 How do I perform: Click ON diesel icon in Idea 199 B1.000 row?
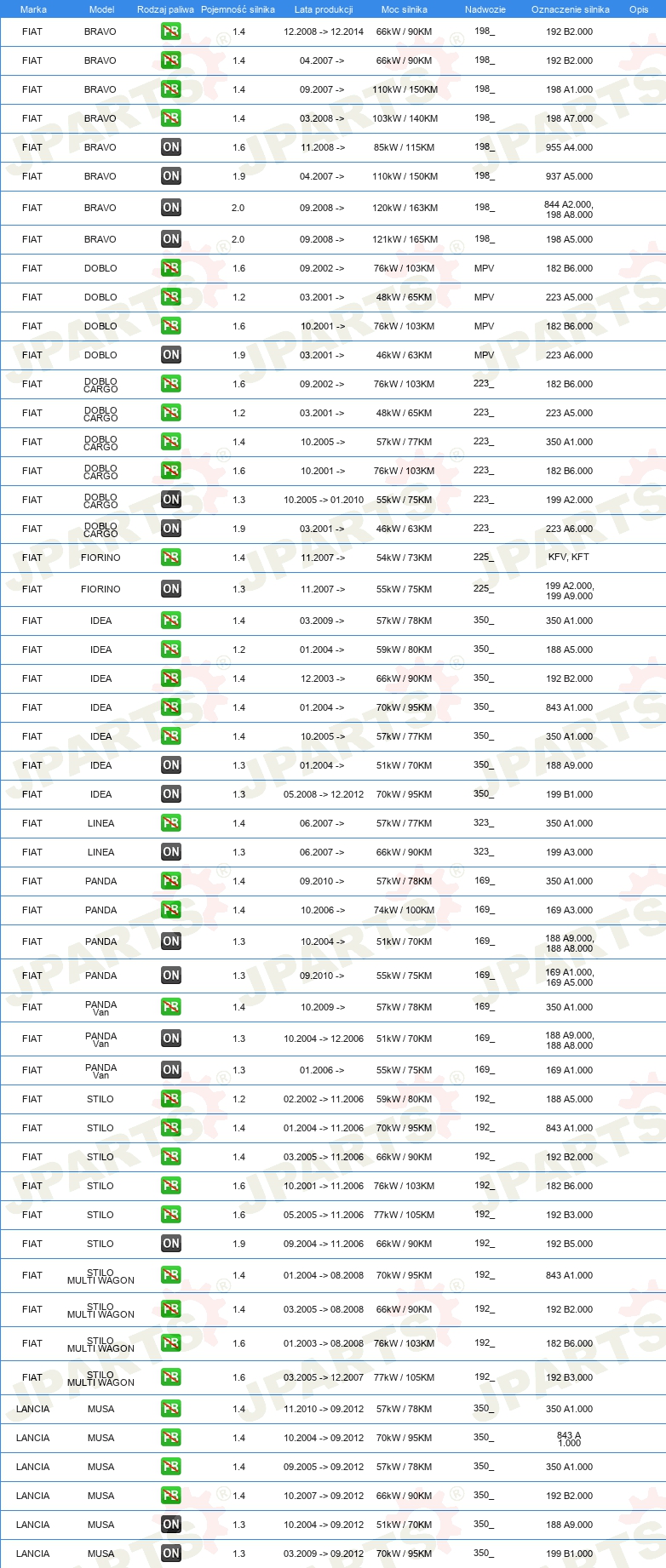(x=171, y=794)
